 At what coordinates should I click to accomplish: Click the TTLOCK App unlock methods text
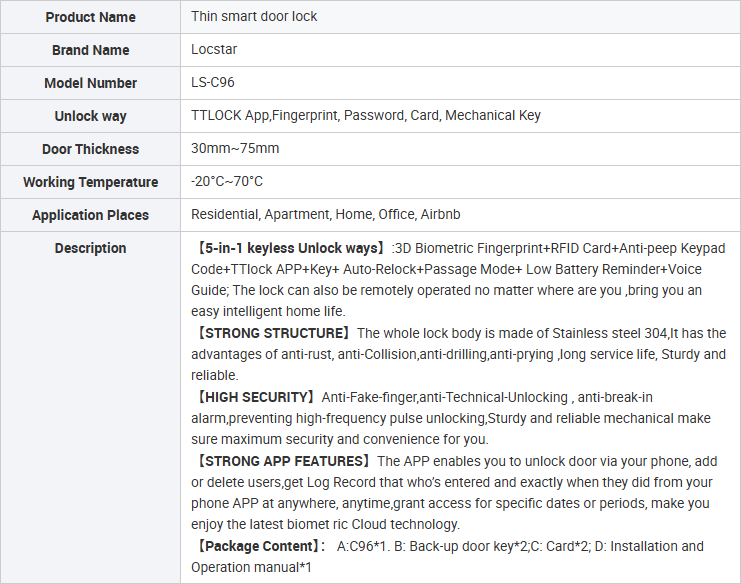pyautogui.click(x=365, y=115)
